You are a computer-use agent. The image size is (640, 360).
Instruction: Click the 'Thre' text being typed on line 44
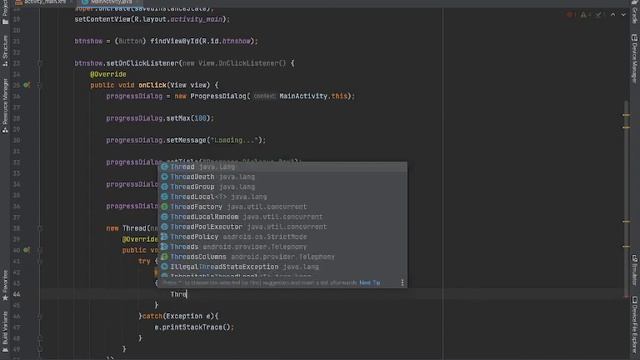coord(178,294)
